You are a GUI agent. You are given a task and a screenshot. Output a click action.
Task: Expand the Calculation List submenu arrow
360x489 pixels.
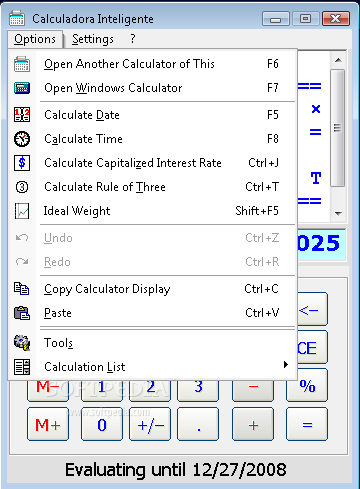[286, 365]
